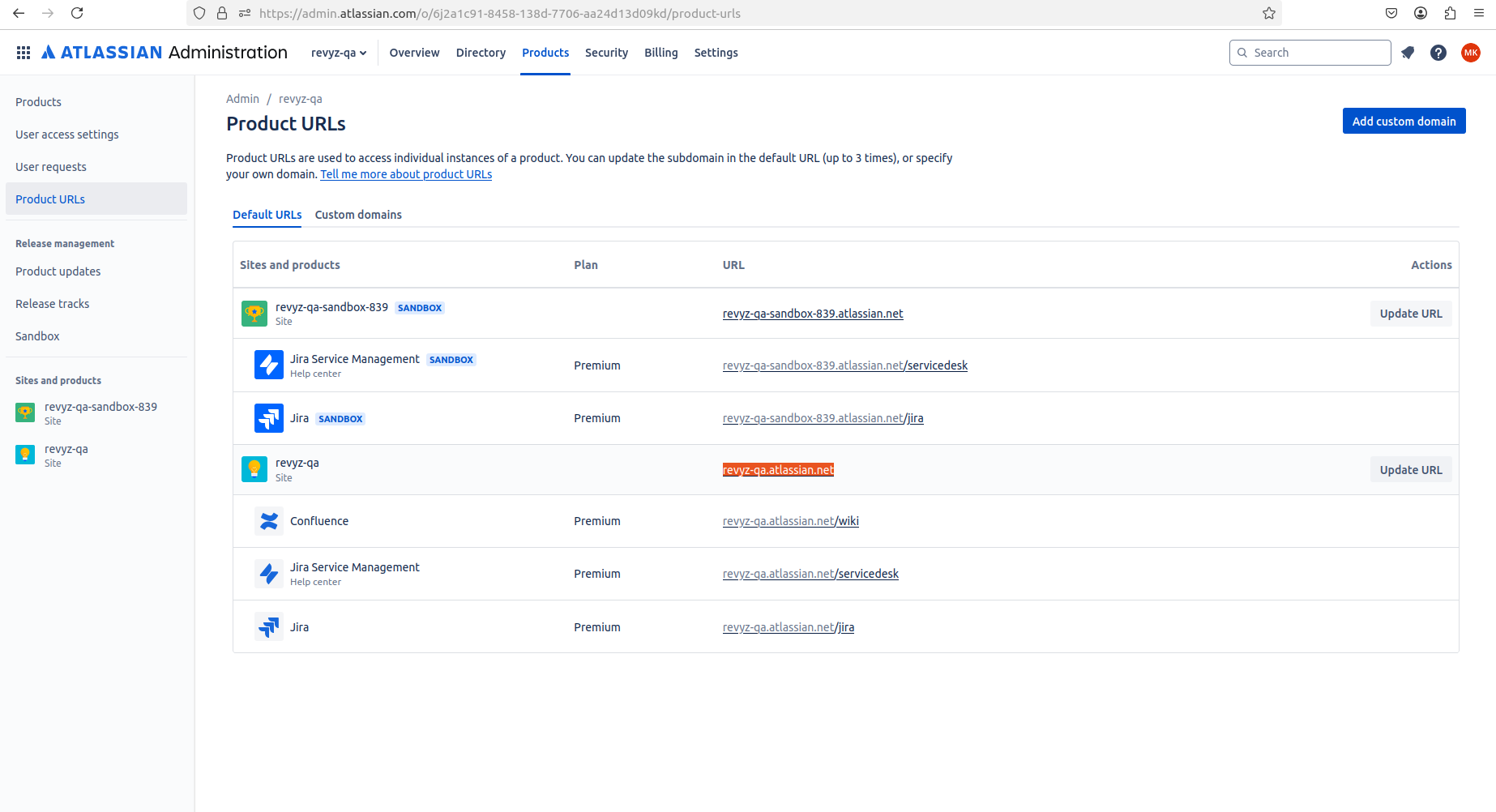
Task: Open the help question mark icon
Action: 1438,53
